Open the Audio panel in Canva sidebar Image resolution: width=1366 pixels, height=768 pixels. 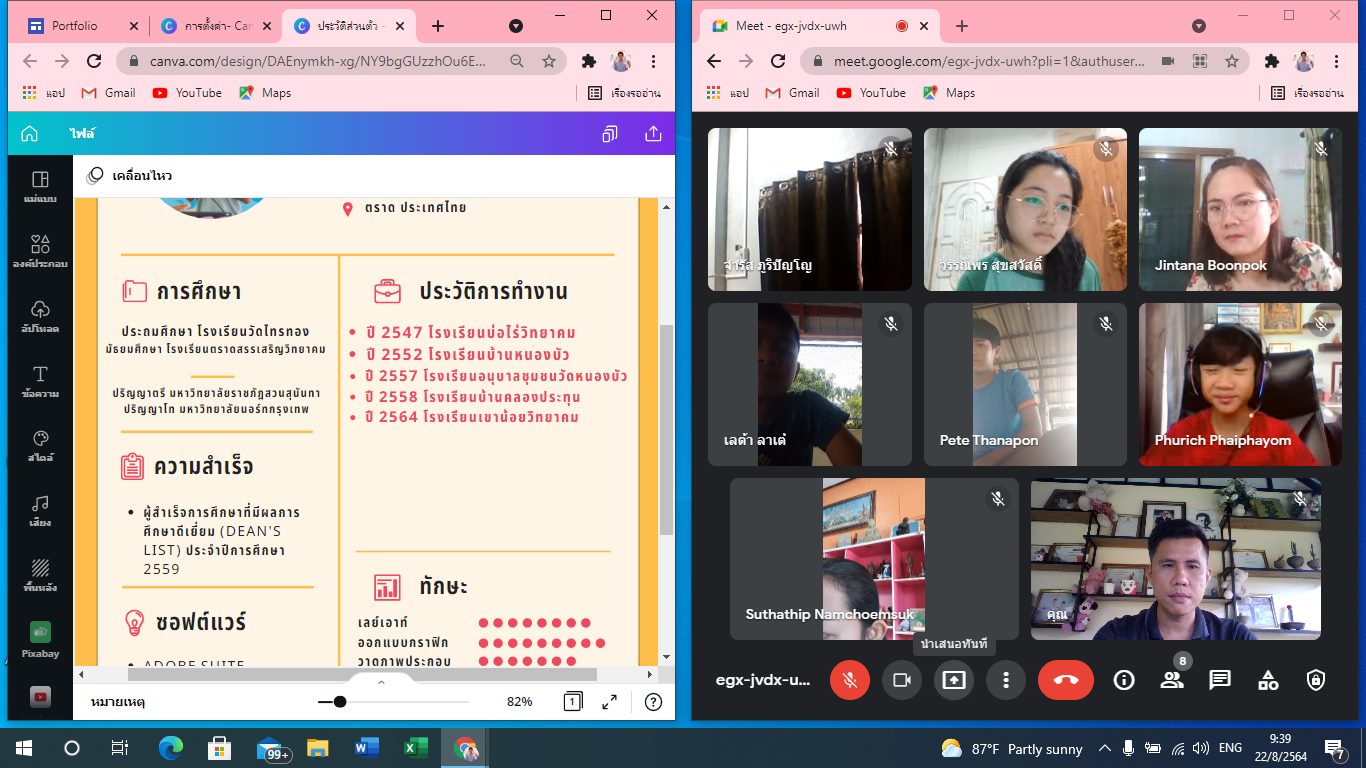click(40, 510)
